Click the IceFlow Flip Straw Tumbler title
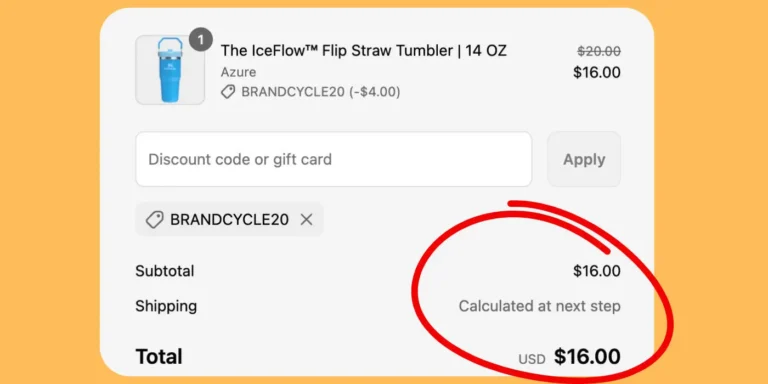This screenshot has height=384, width=768. 363,50
